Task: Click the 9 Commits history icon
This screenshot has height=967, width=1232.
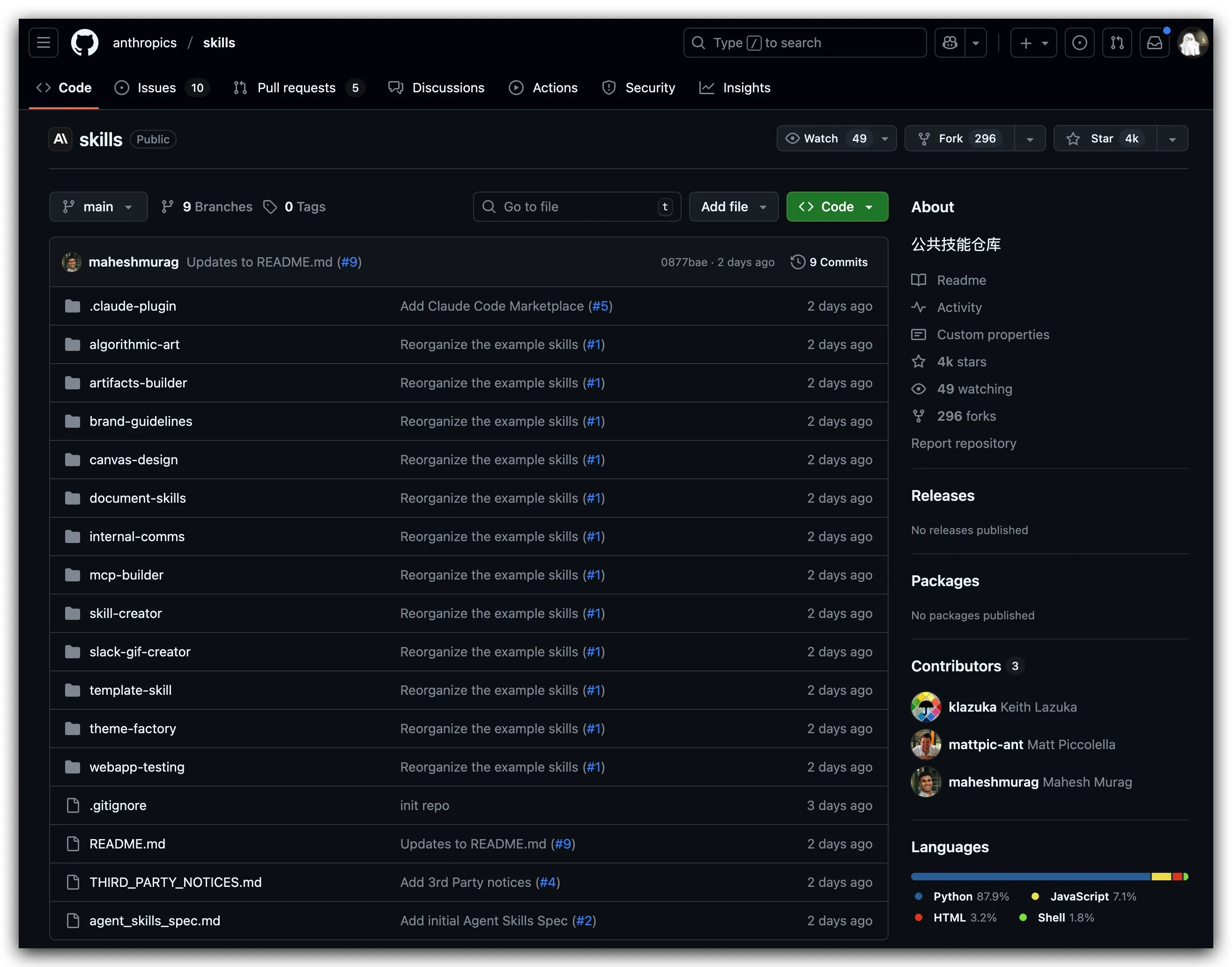Action: 797,261
